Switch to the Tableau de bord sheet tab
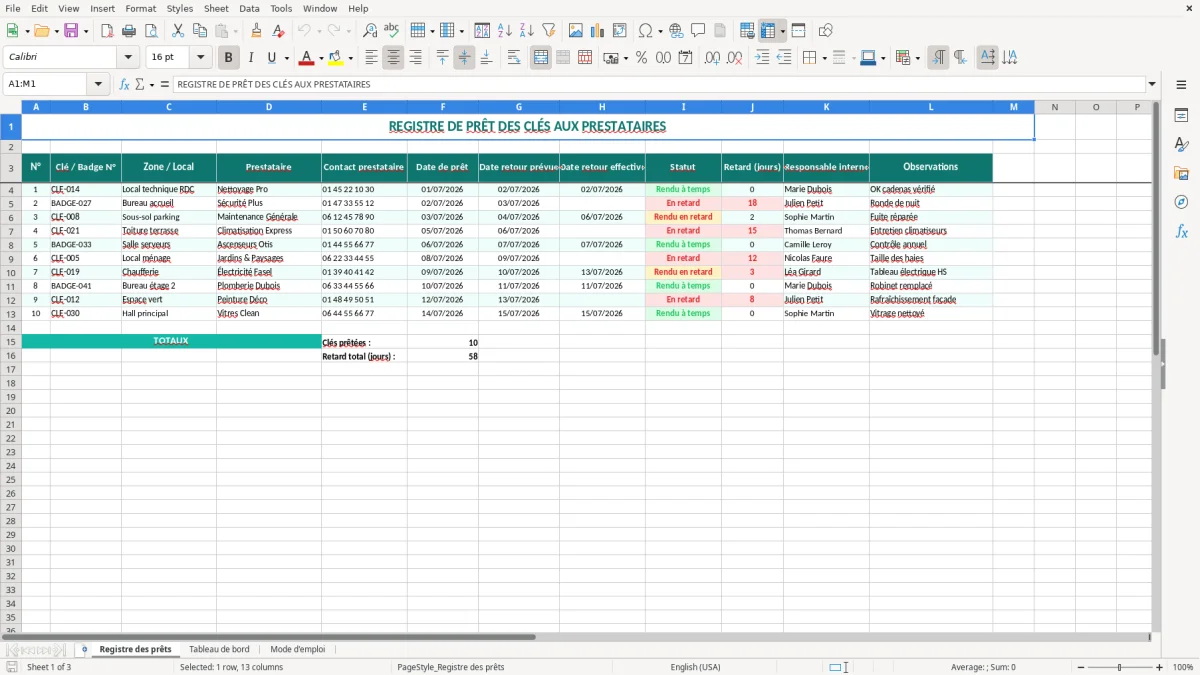Viewport: 1200px width, 675px height. pos(219,649)
